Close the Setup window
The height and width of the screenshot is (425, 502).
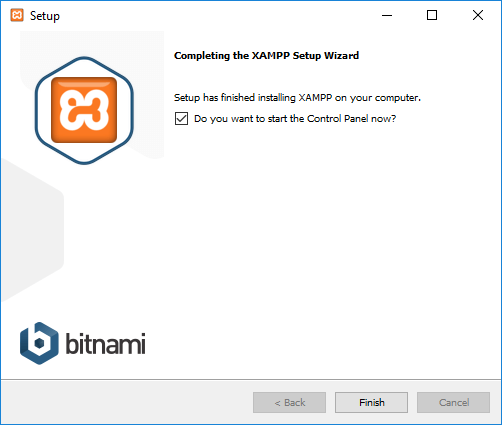[478, 15]
